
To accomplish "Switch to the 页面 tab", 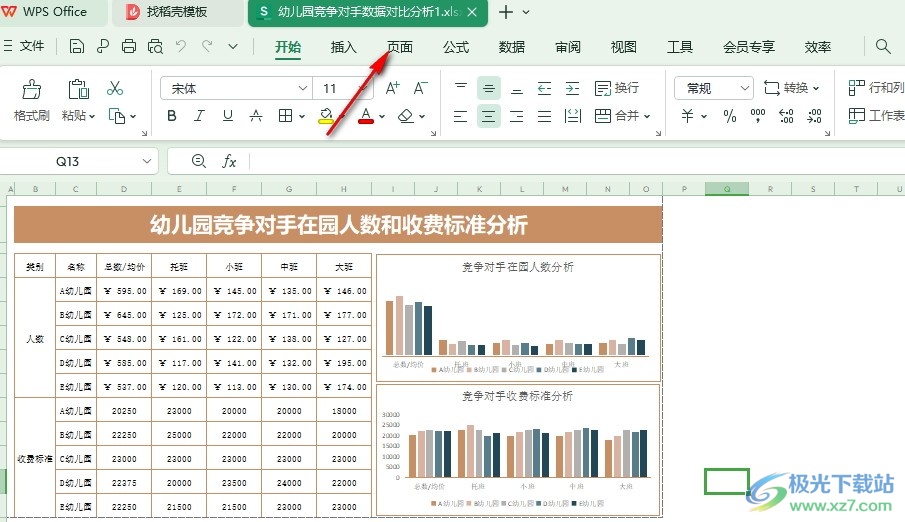I will click(399, 47).
